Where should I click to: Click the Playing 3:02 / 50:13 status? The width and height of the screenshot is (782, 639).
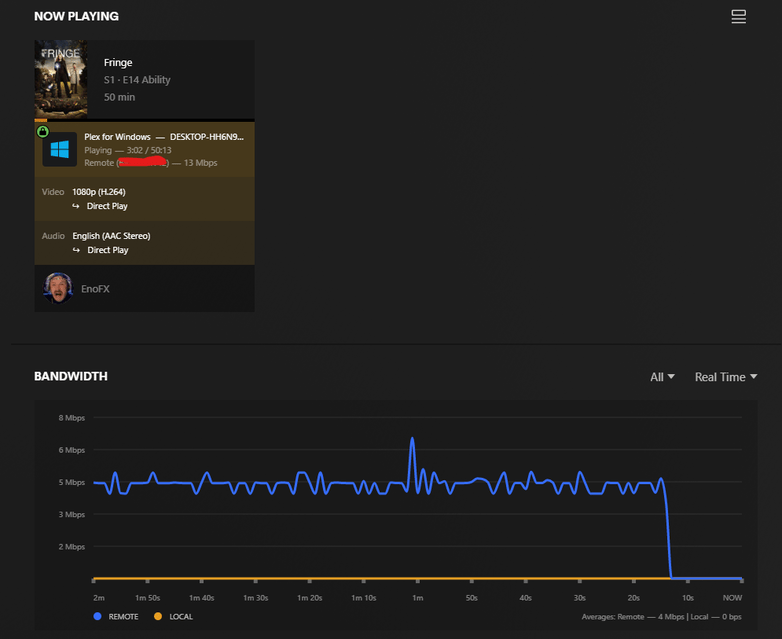click(128, 150)
